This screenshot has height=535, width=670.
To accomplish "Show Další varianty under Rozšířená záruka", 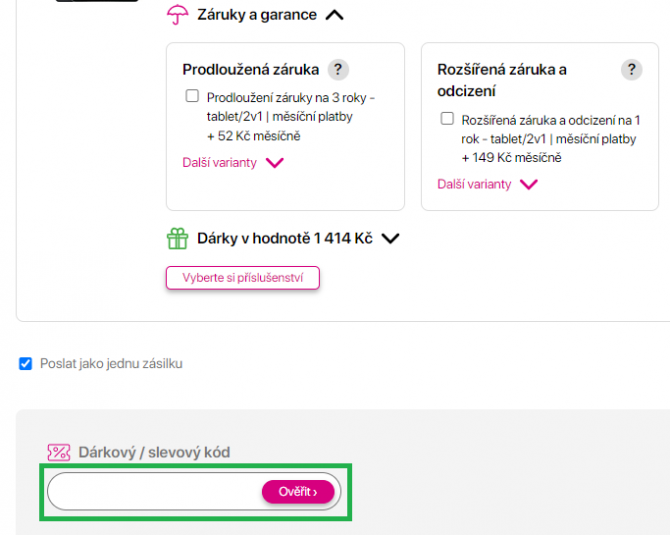I will 488,184.
